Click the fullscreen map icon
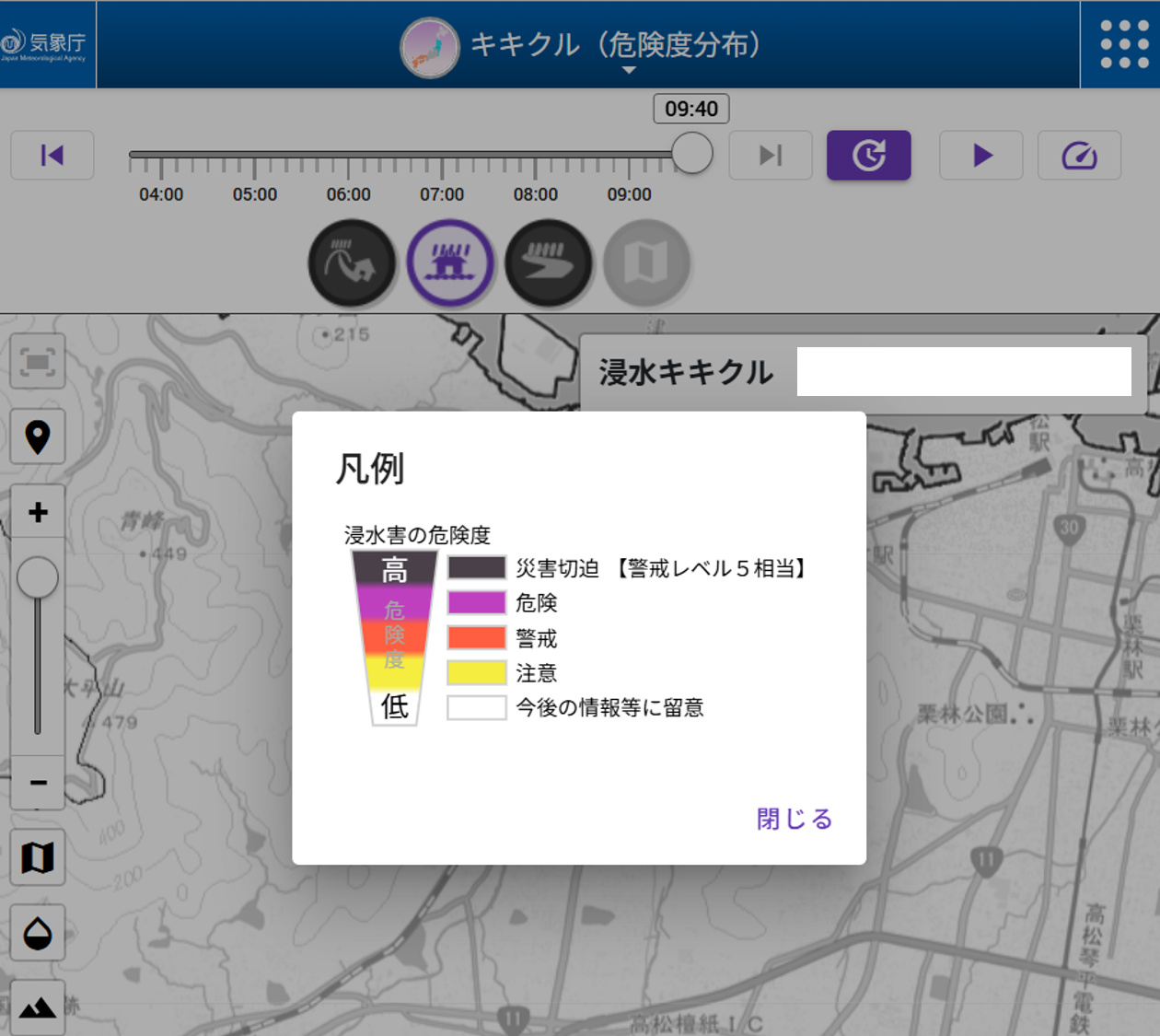 point(38,362)
